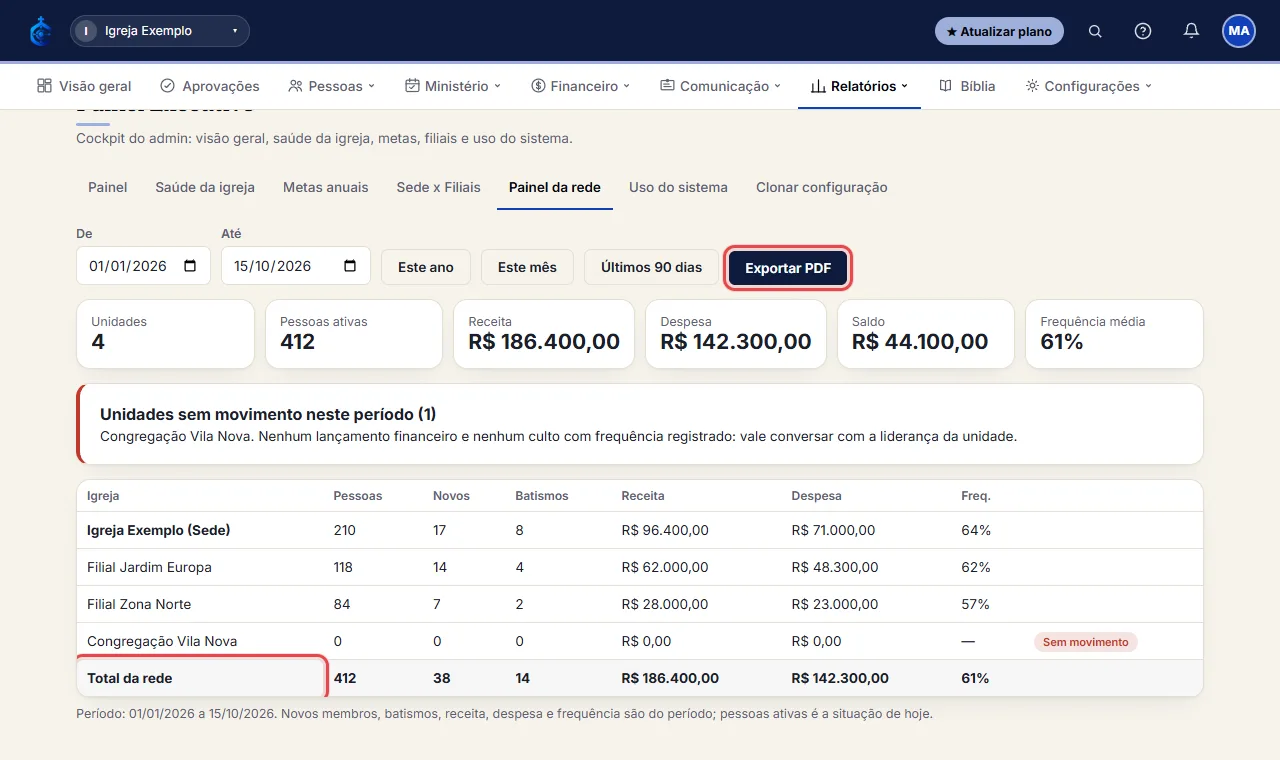Click the Até end date field
1280x760 pixels.
tap(296, 266)
